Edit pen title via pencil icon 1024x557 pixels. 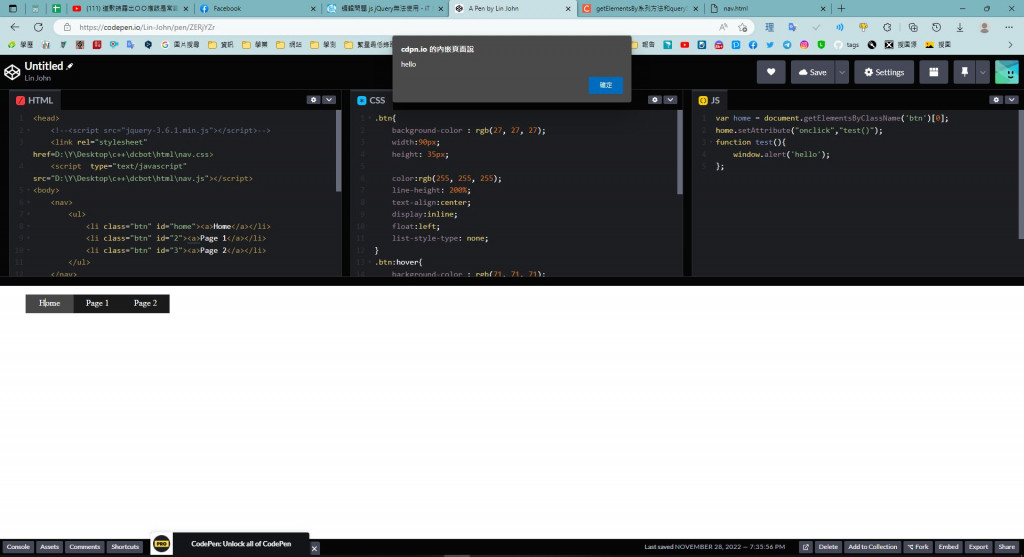pyautogui.click(x=70, y=66)
